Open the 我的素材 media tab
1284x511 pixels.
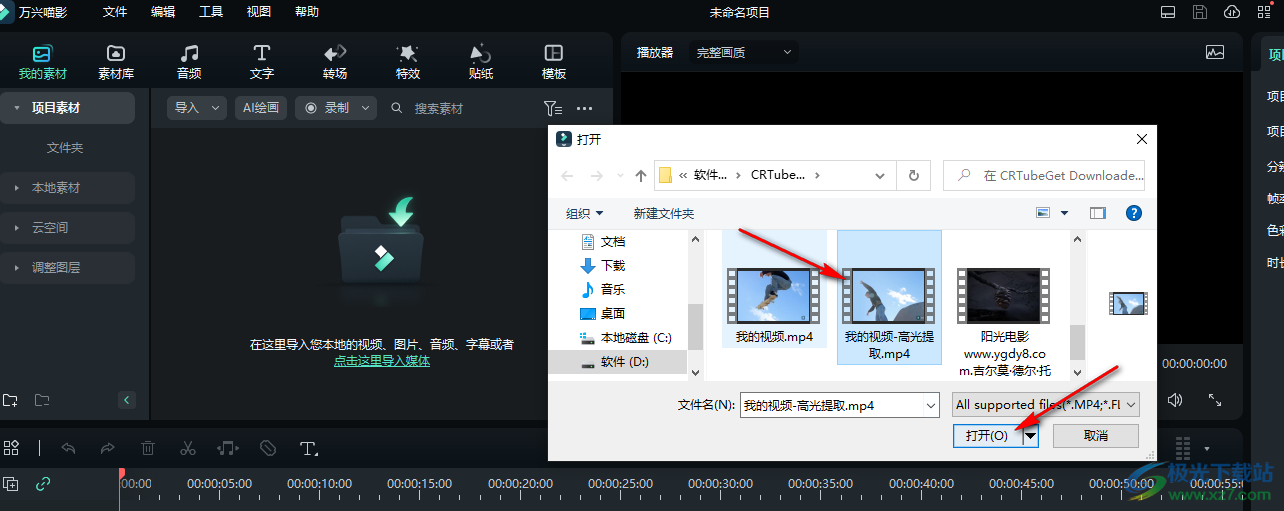click(x=42, y=62)
